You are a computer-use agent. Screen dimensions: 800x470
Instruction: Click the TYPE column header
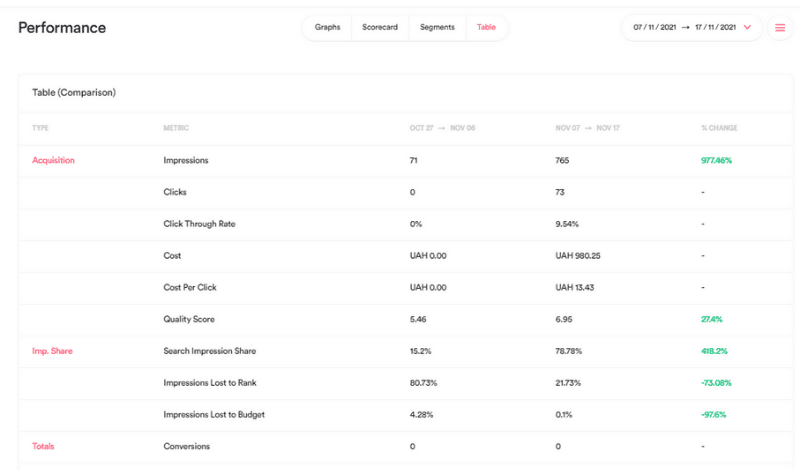[40, 128]
